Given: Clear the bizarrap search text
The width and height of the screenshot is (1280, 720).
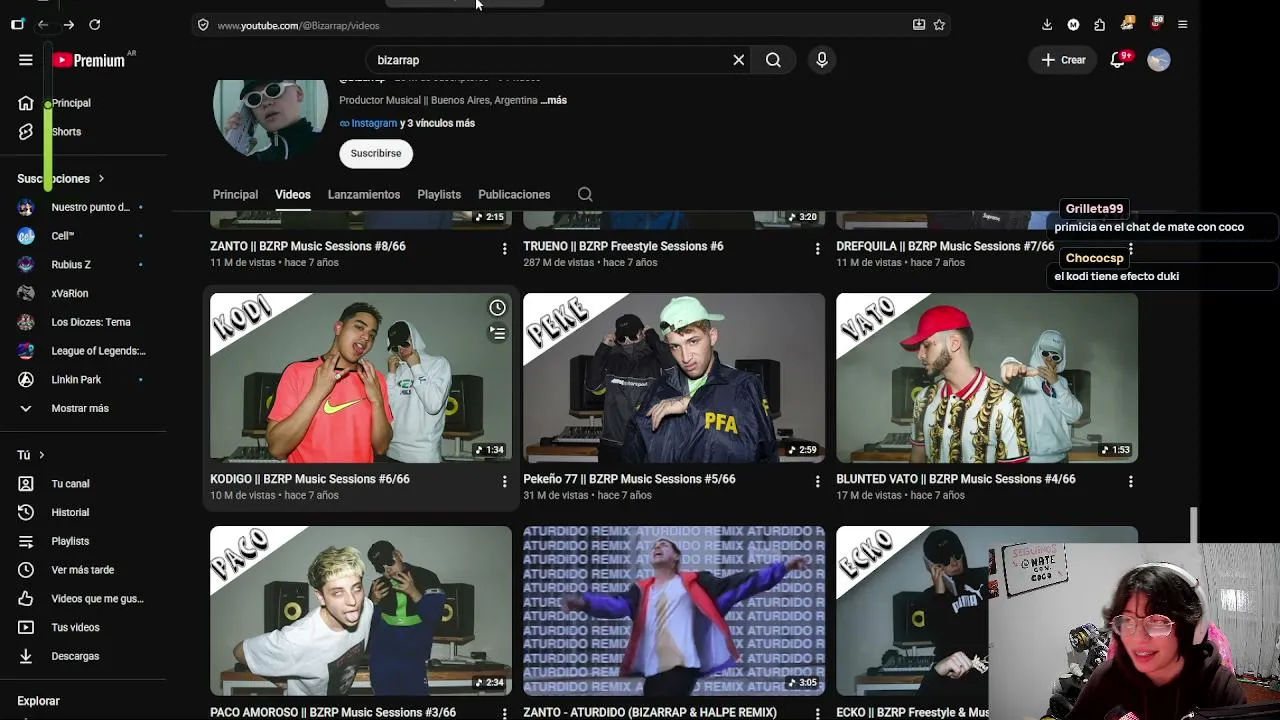Looking at the screenshot, I should point(739,60).
